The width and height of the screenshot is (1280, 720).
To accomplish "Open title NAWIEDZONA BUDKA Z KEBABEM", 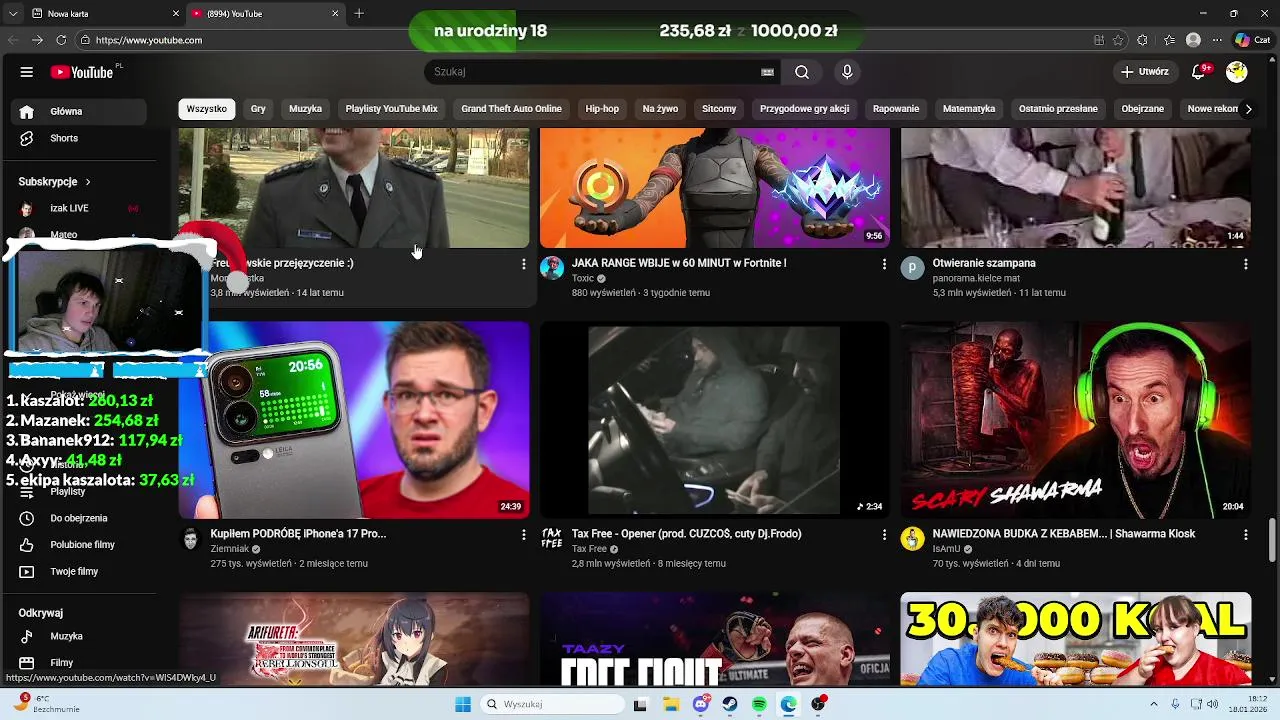I will [1064, 534].
